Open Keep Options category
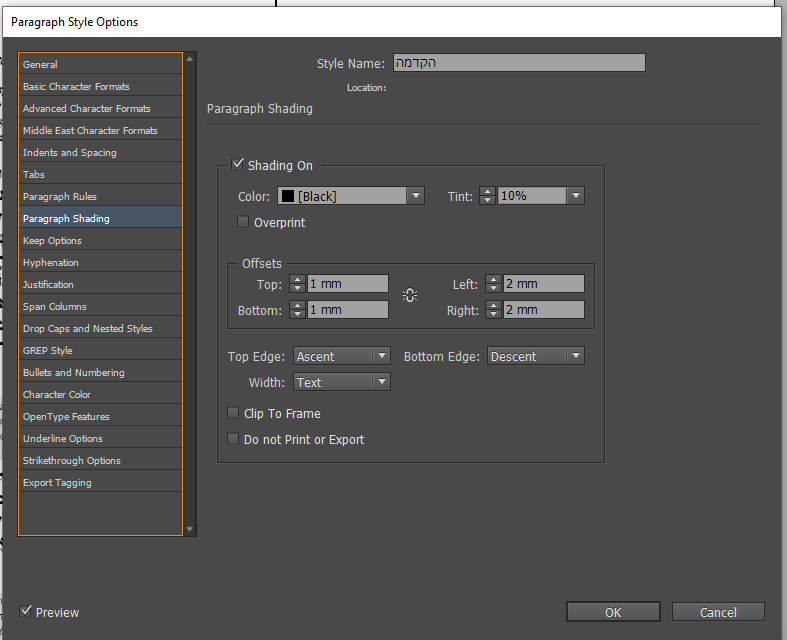Viewport: 787px width, 640px height. (x=100, y=240)
